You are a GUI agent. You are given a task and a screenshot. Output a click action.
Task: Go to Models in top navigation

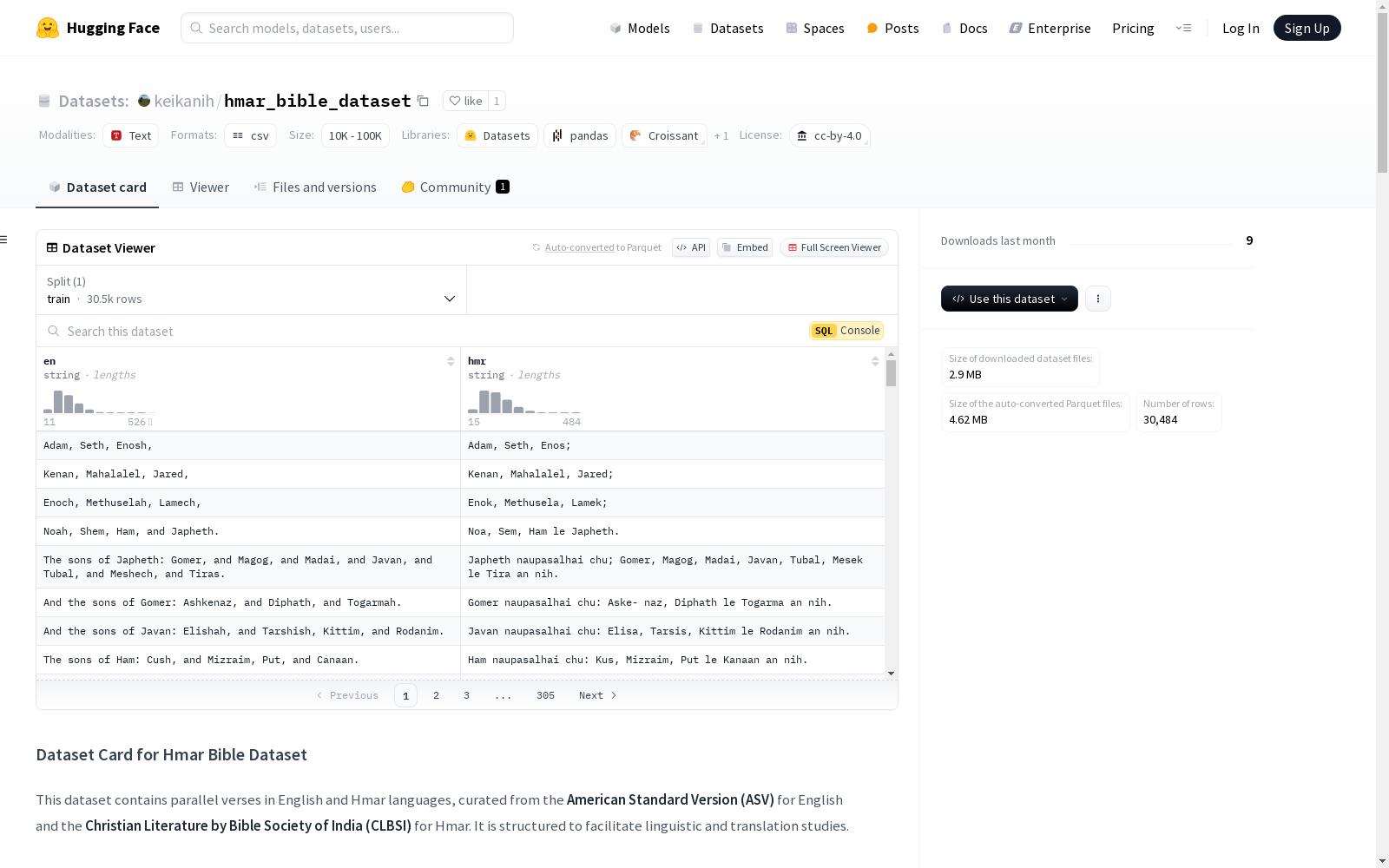(640, 28)
